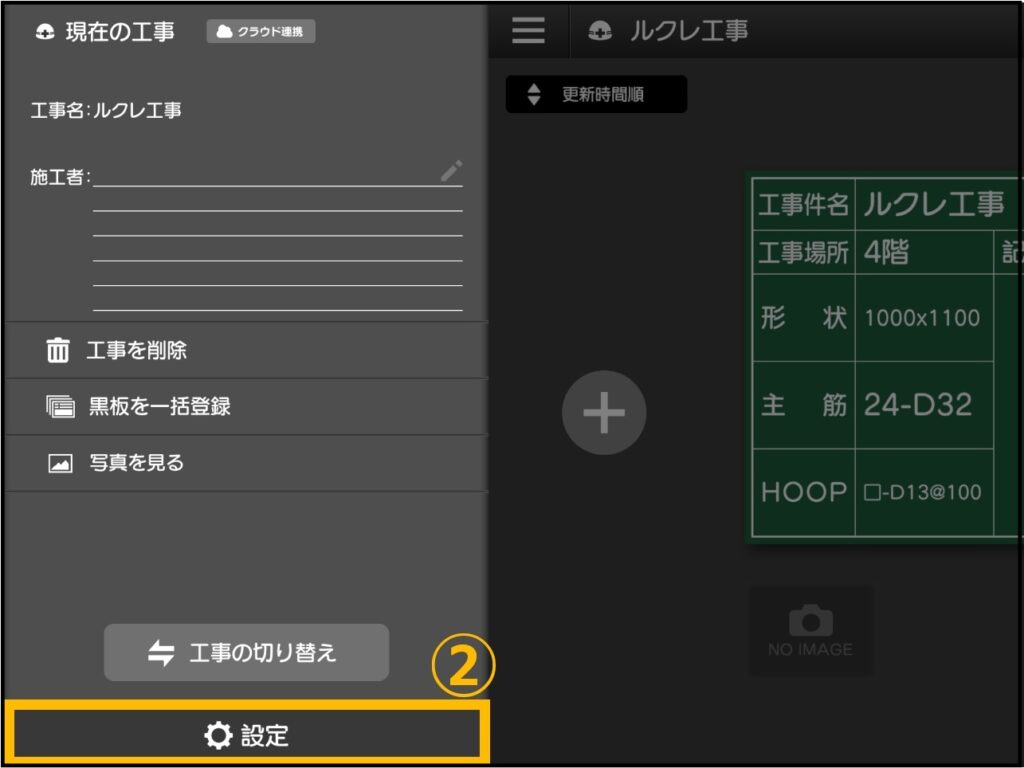Screen dimensions: 1024x768
Task: Click the ルクレ工事 title in top header
Action: [x=688, y=31]
